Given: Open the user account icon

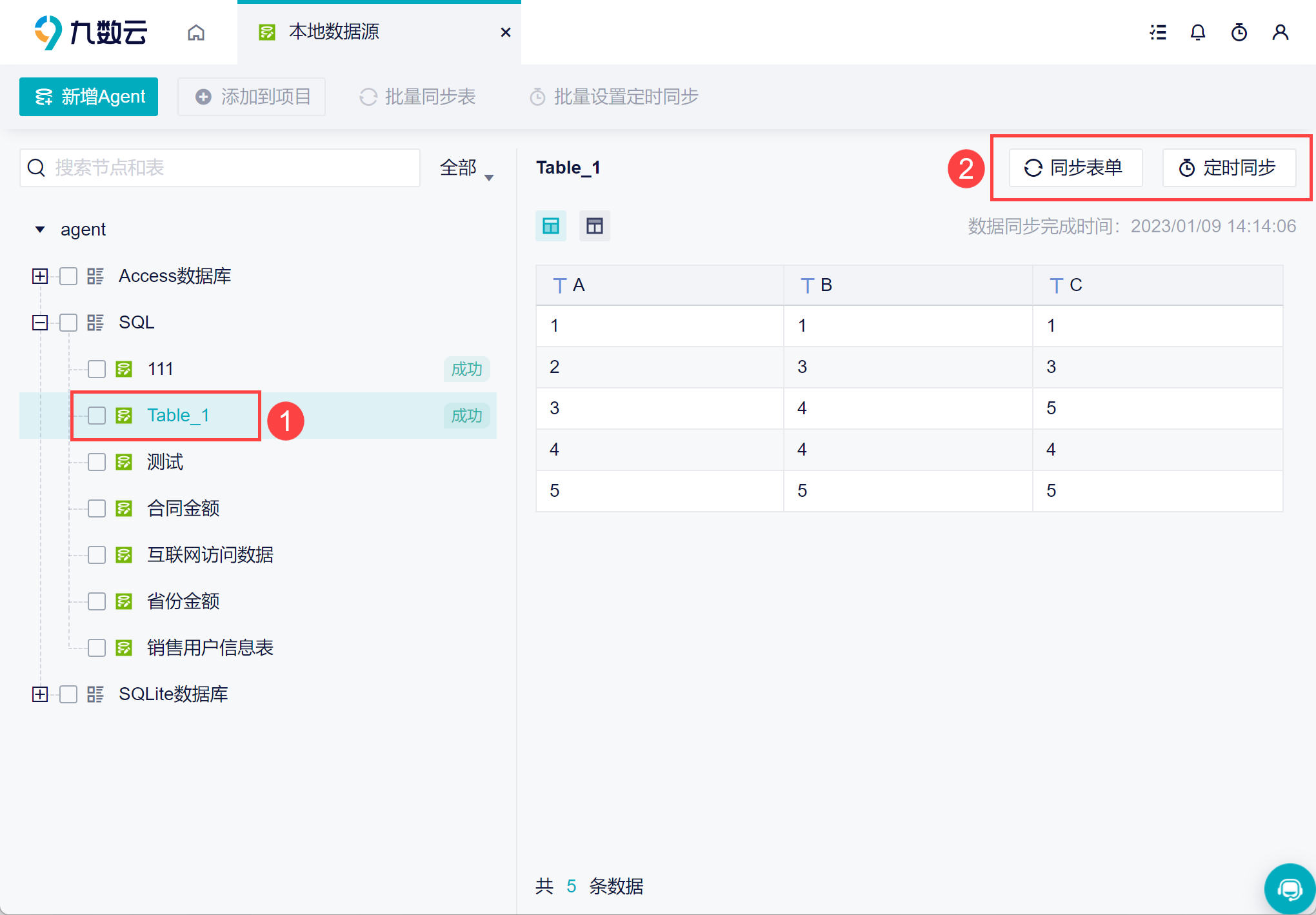Looking at the screenshot, I should 1281,32.
